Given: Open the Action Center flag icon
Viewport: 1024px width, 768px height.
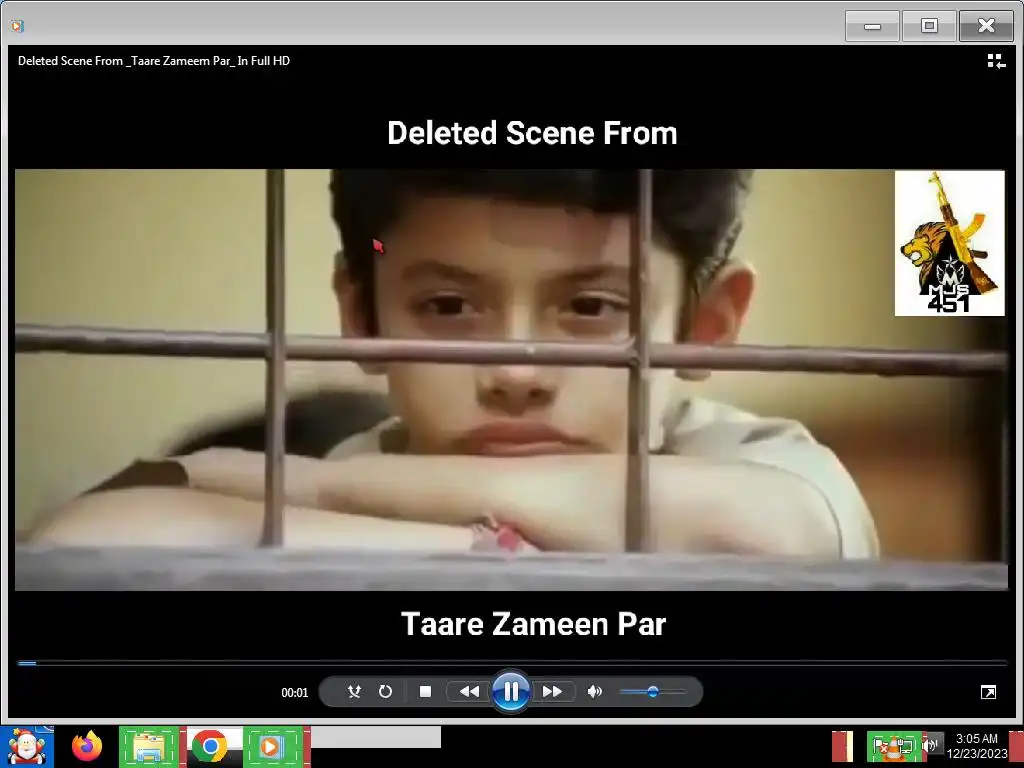Looking at the screenshot, I should tap(882, 747).
